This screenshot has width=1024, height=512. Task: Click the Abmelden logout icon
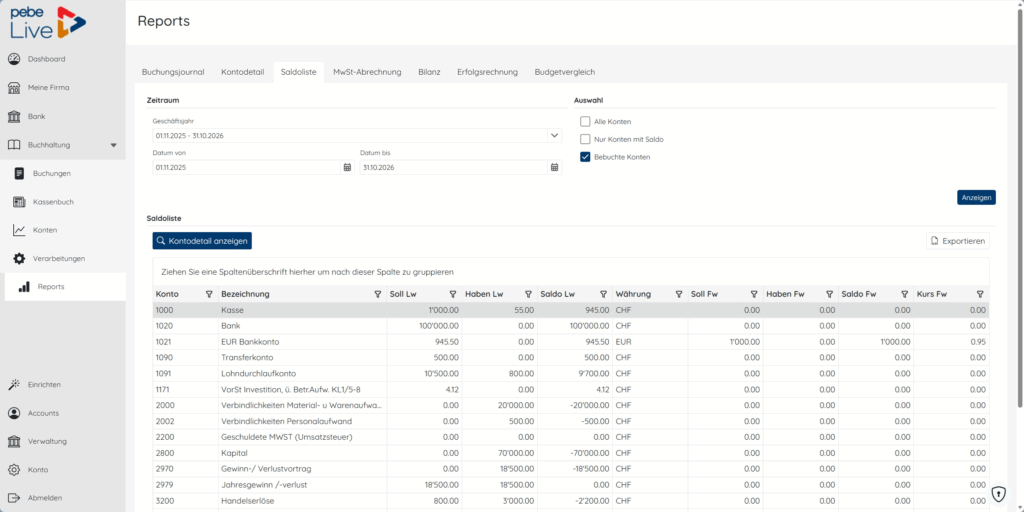pos(14,498)
